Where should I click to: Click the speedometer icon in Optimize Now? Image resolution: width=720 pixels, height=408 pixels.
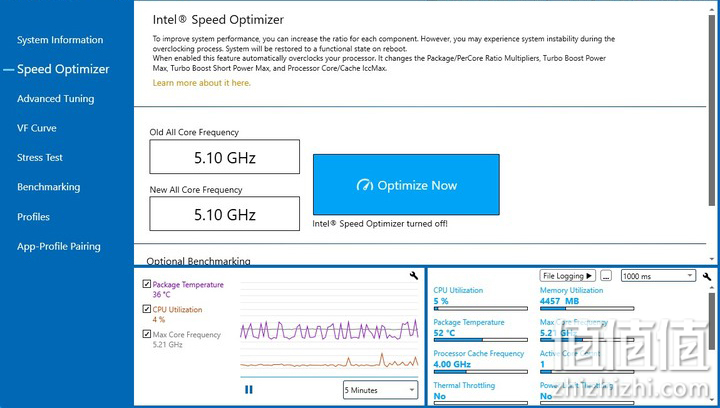(365, 185)
